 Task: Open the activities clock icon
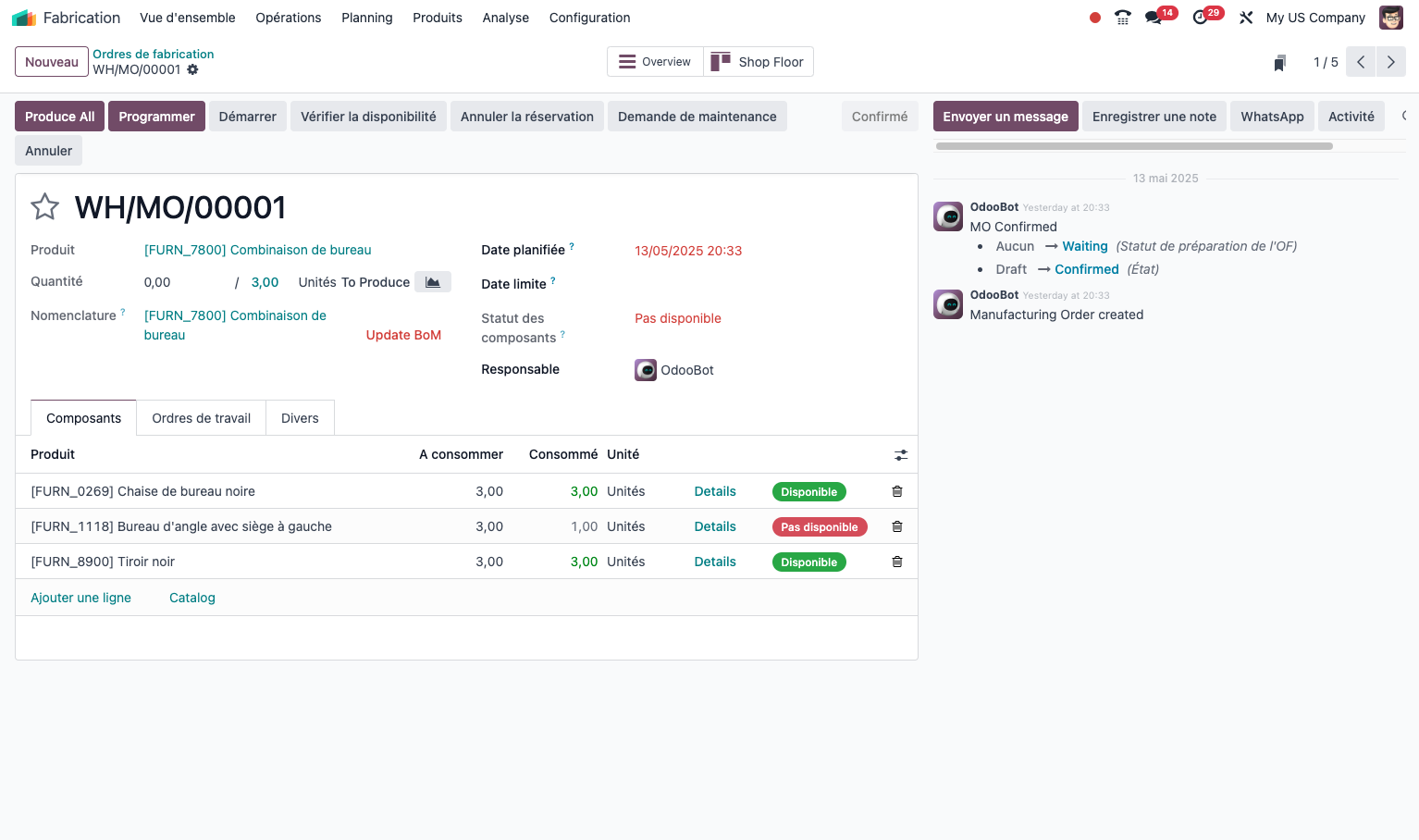point(1201,18)
